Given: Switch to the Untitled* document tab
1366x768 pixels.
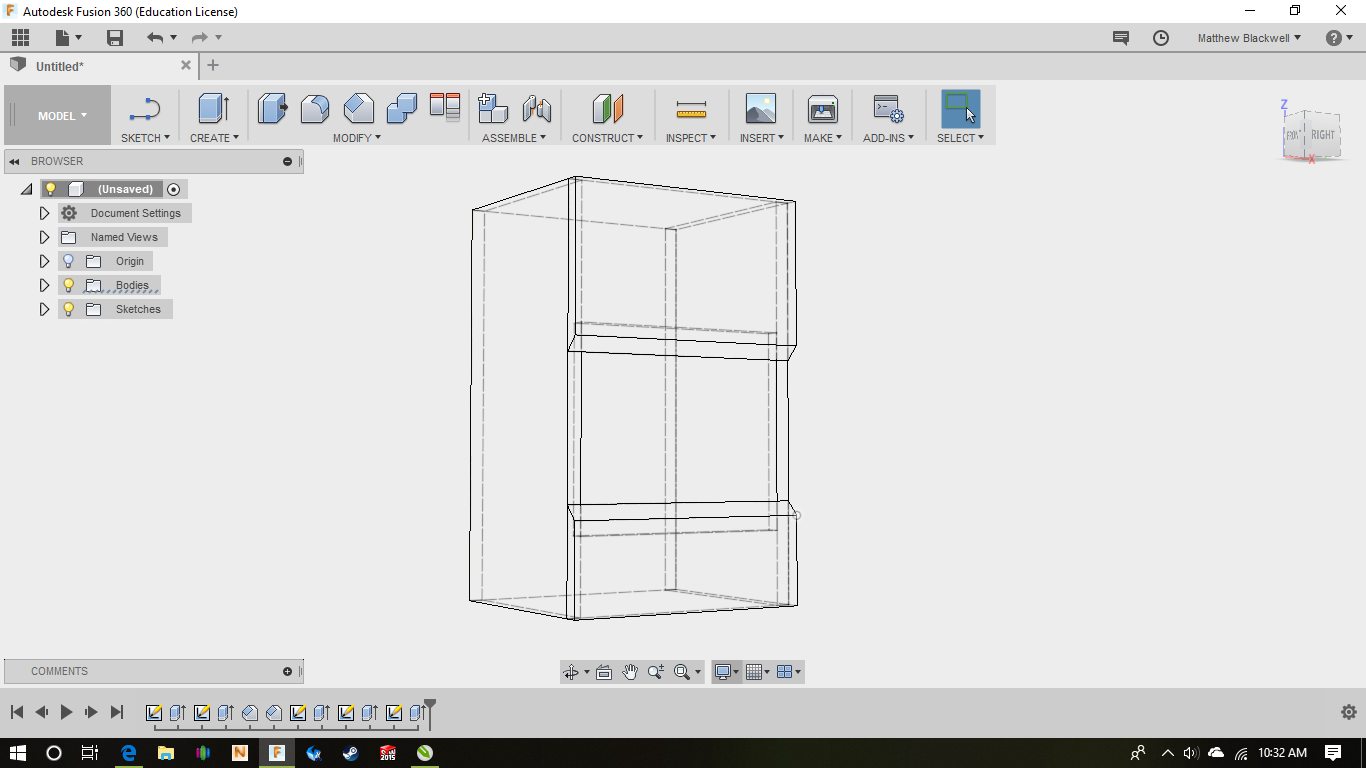Looking at the screenshot, I should [x=60, y=66].
